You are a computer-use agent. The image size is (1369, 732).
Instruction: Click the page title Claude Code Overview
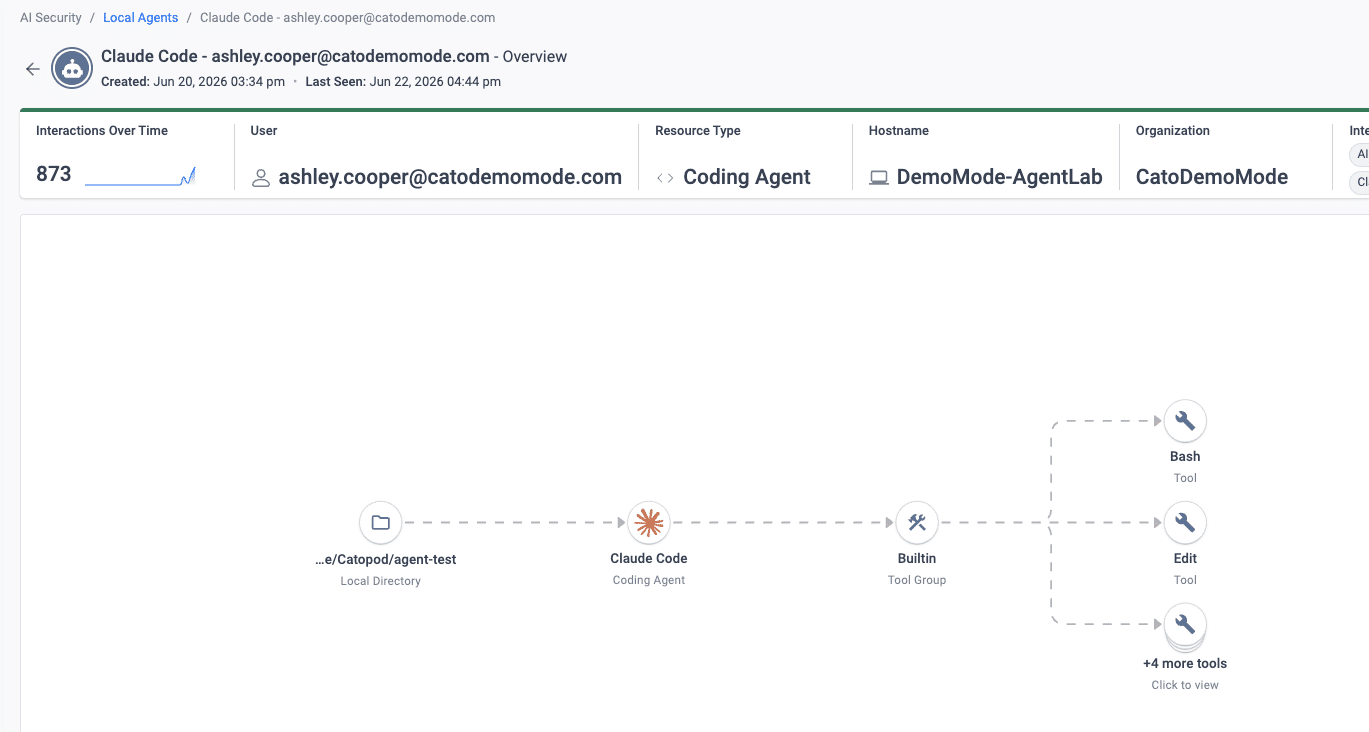(334, 57)
